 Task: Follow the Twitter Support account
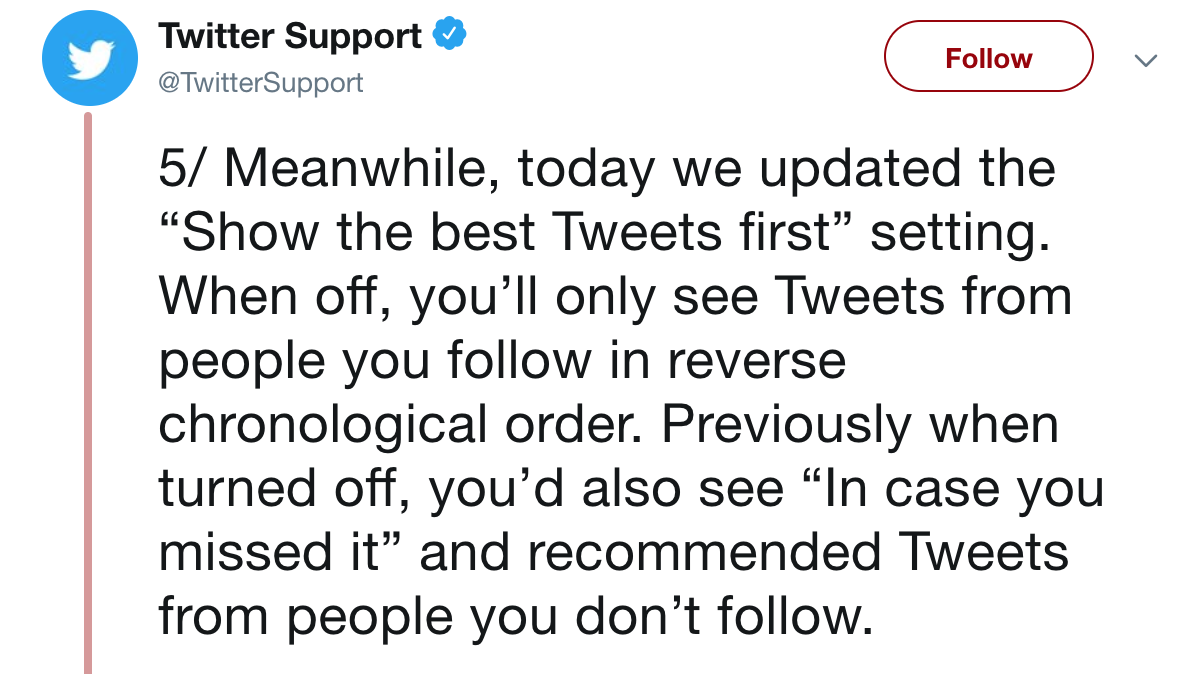tap(988, 57)
